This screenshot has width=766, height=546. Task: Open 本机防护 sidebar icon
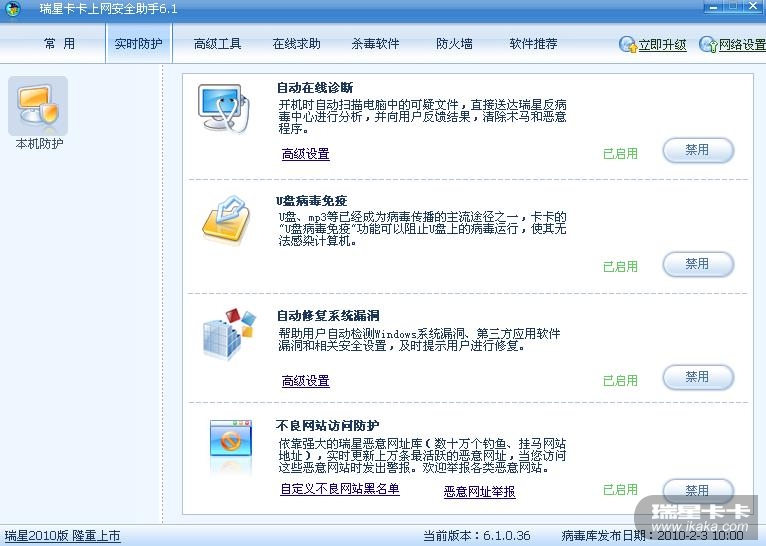point(38,106)
